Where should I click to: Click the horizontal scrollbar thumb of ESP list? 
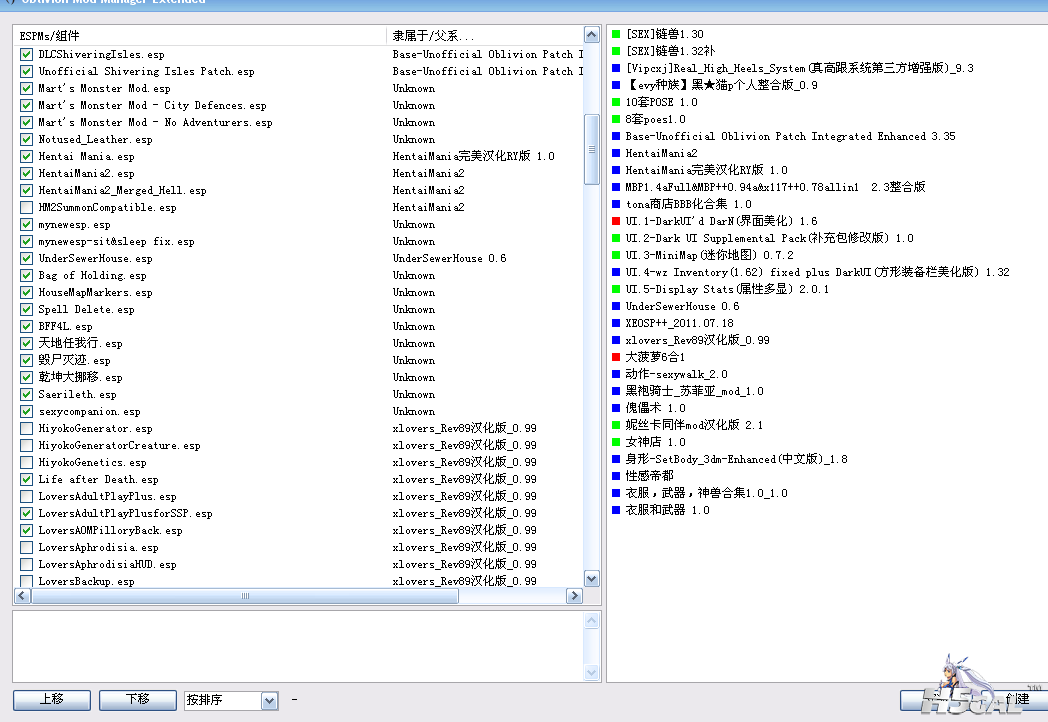coord(245,596)
